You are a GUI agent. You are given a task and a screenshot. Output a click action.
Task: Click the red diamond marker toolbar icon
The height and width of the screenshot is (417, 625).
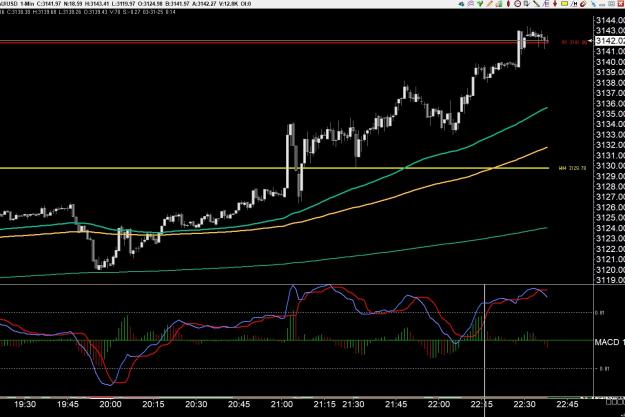[509, 4]
